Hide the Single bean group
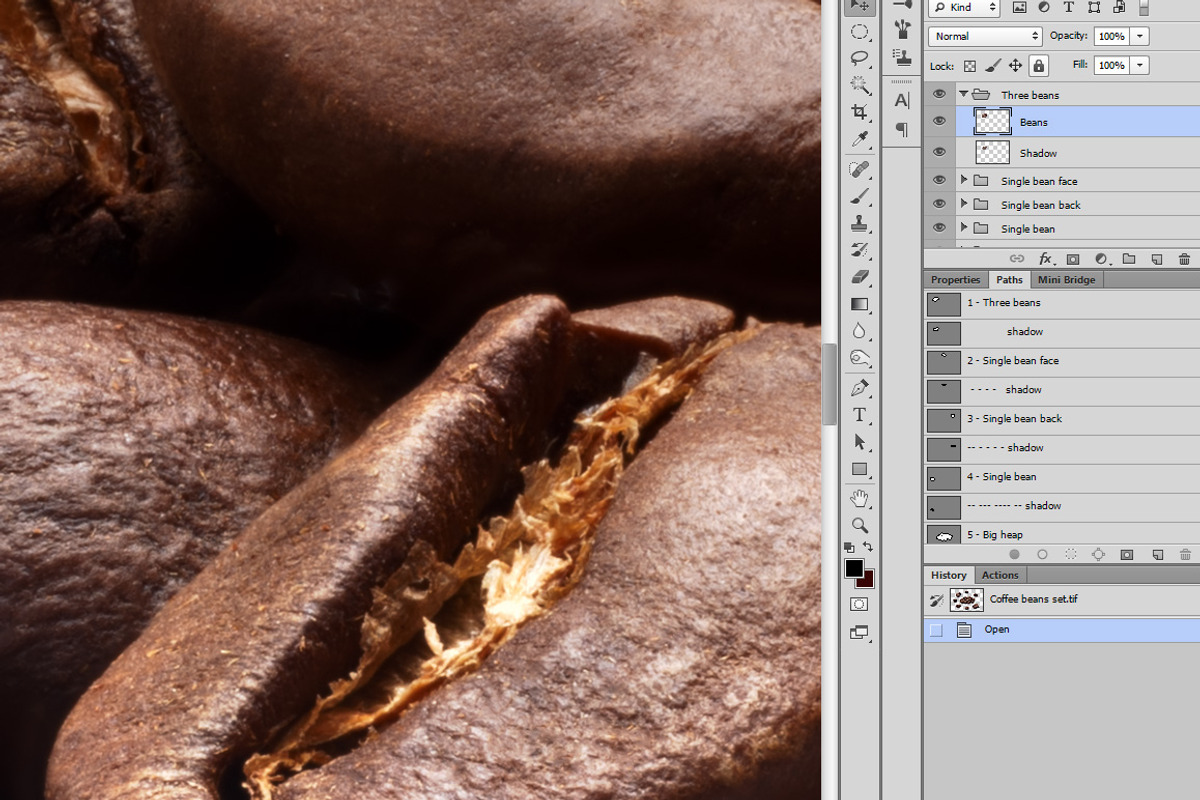1200x800 pixels. point(939,228)
